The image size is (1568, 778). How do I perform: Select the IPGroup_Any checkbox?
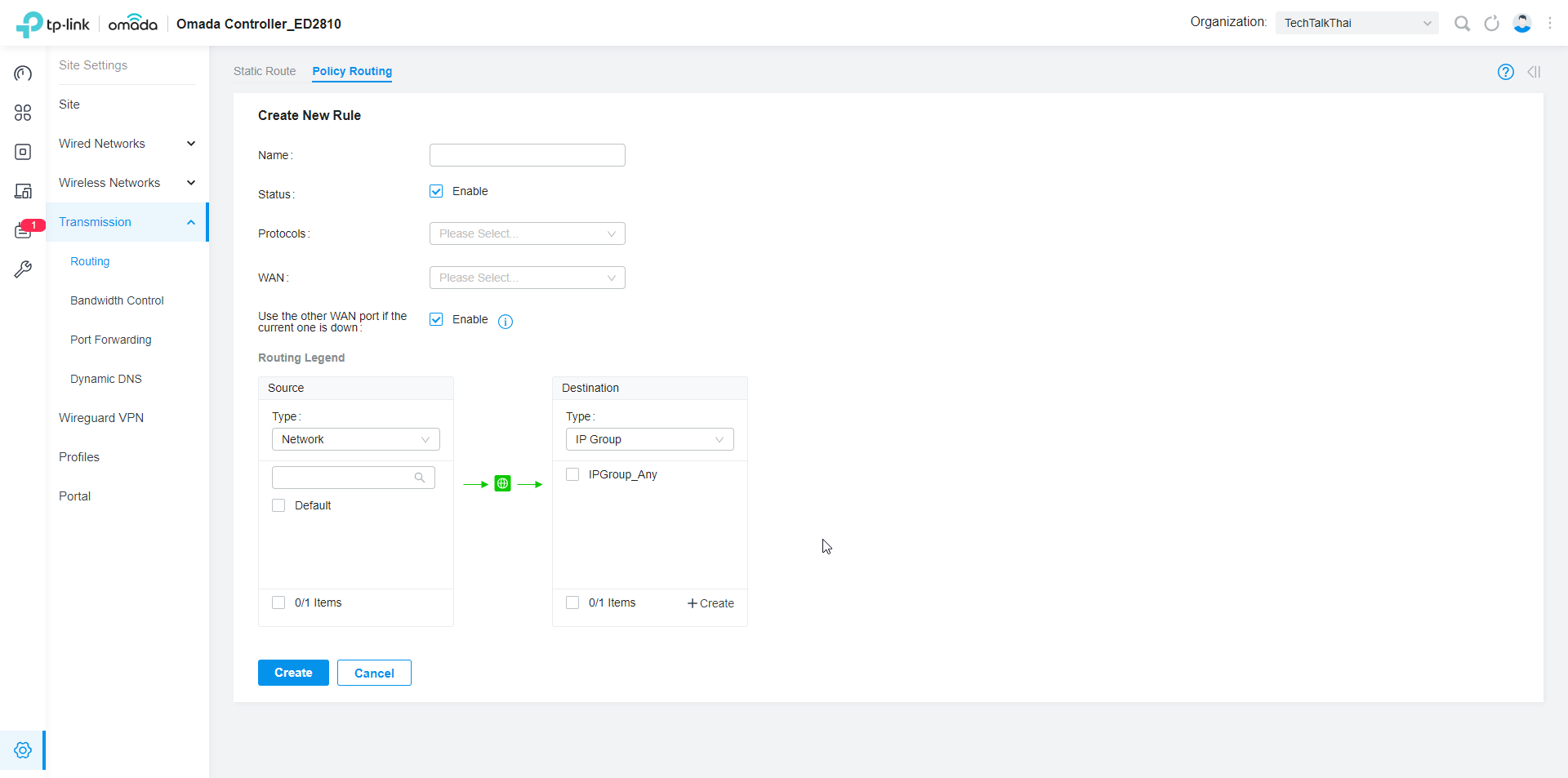point(572,474)
